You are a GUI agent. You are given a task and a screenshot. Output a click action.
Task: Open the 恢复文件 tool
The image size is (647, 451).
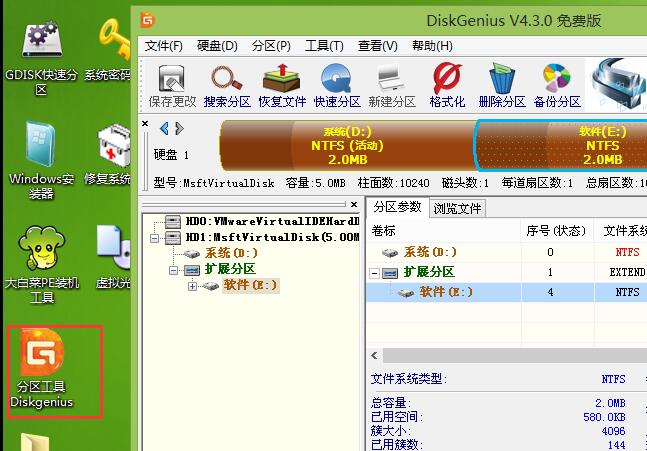click(x=282, y=86)
